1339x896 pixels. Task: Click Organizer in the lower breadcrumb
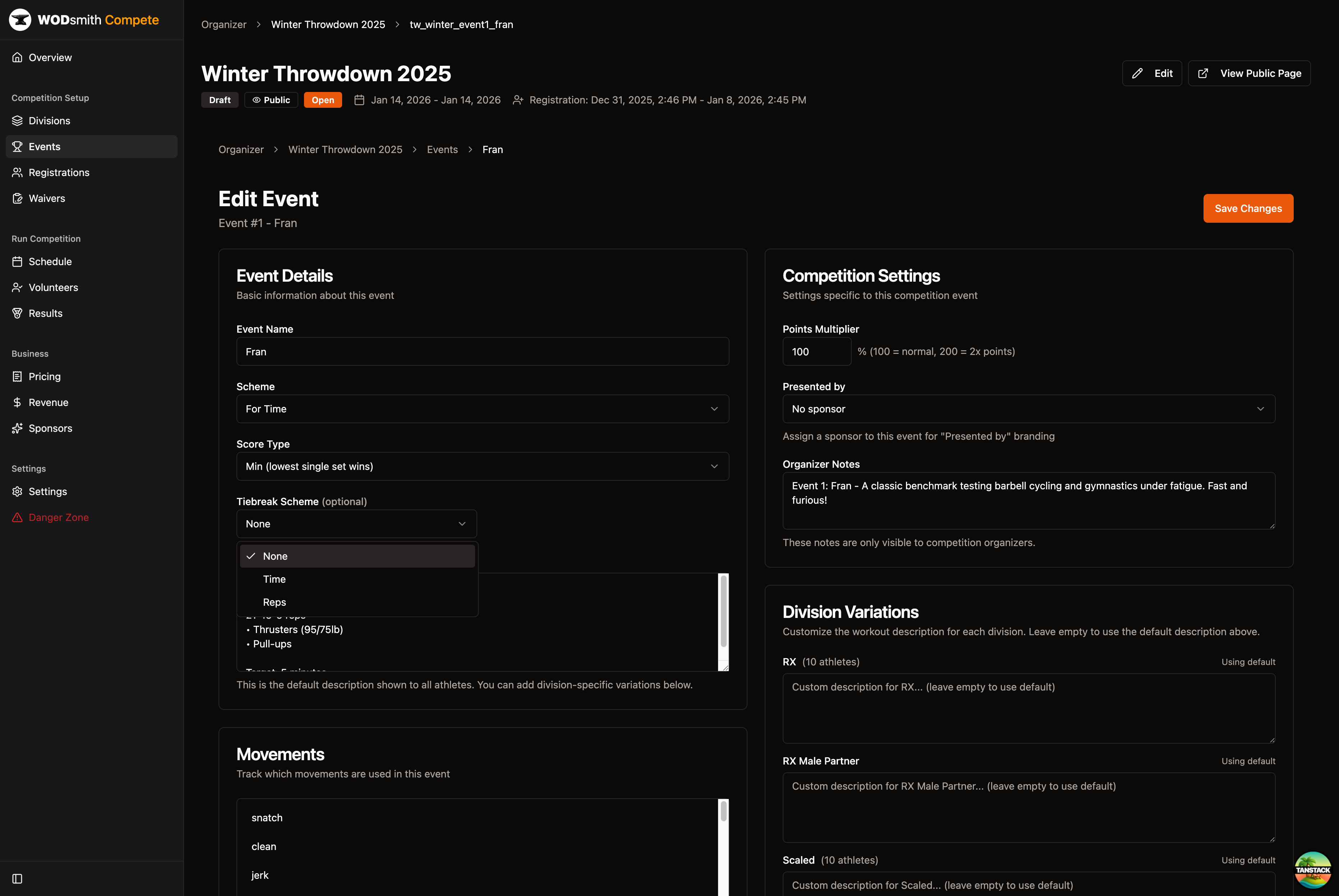241,149
